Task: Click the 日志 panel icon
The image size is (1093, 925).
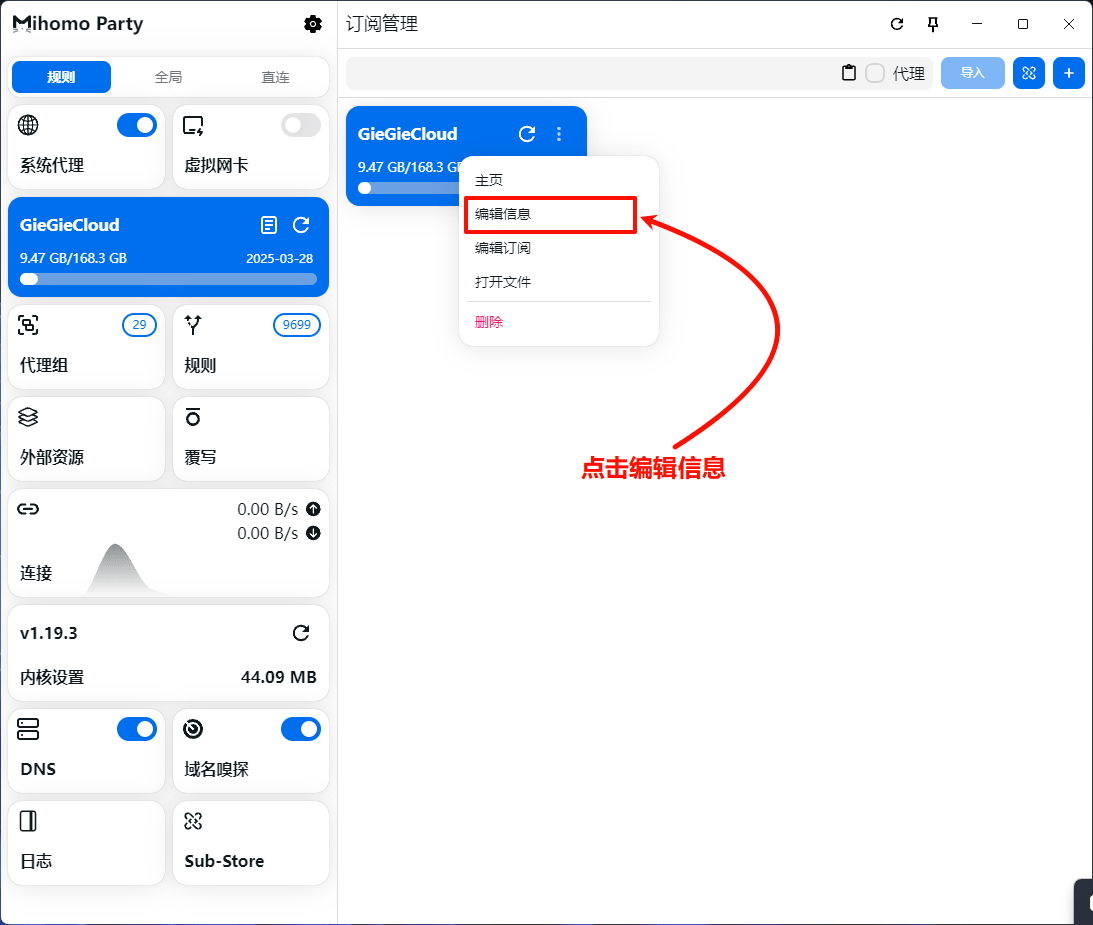Action: (x=28, y=821)
